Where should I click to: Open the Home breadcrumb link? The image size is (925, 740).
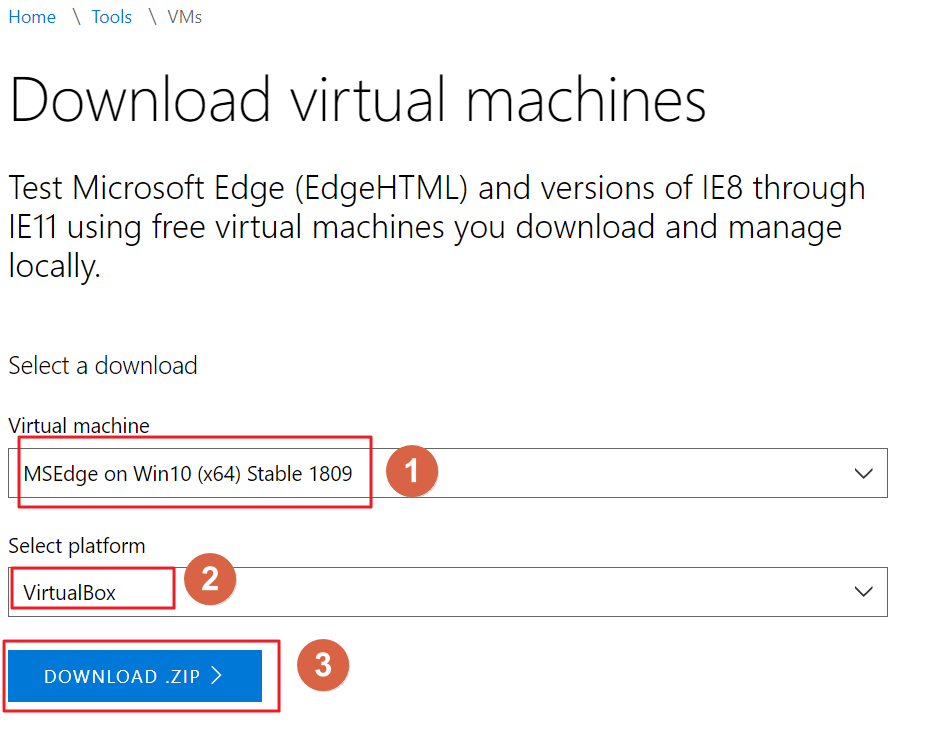coord(32,17)
